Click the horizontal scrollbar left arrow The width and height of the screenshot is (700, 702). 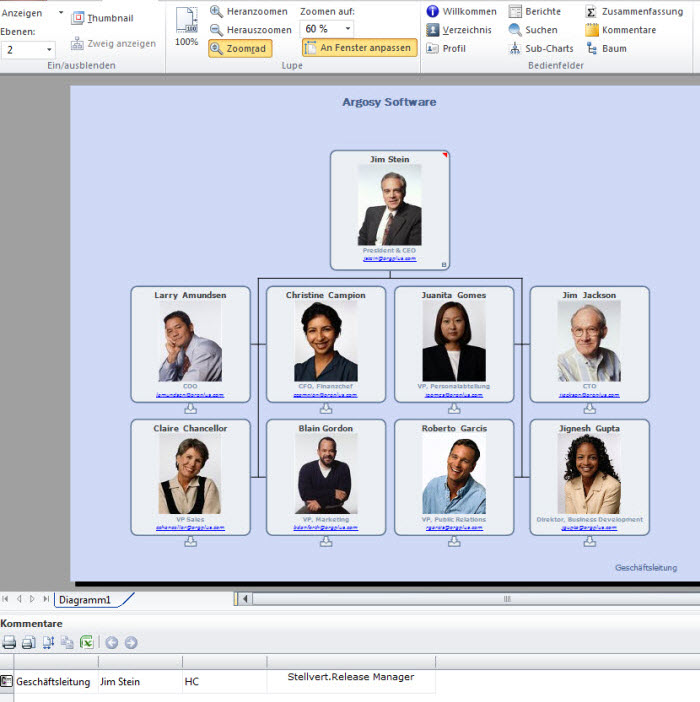pyautogui.click(x=245, y=599)
